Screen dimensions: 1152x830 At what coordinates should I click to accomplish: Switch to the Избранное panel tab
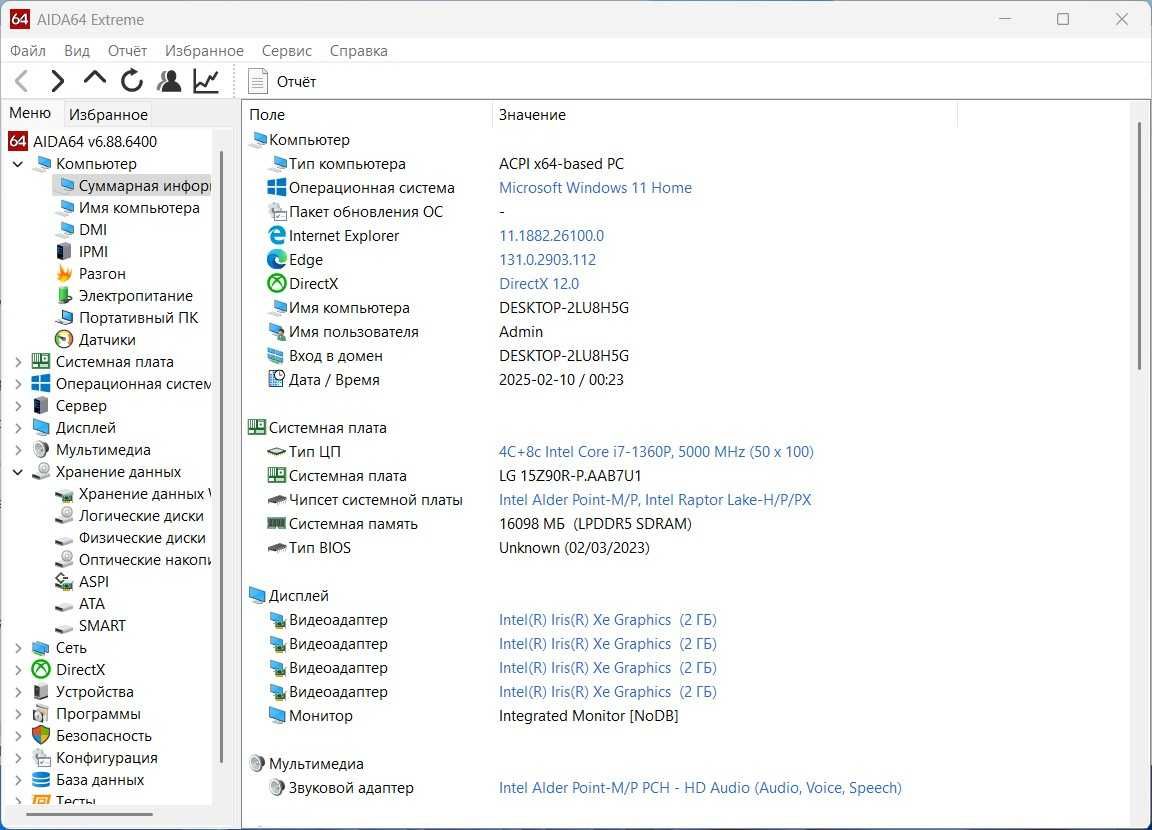pos(108,115)
